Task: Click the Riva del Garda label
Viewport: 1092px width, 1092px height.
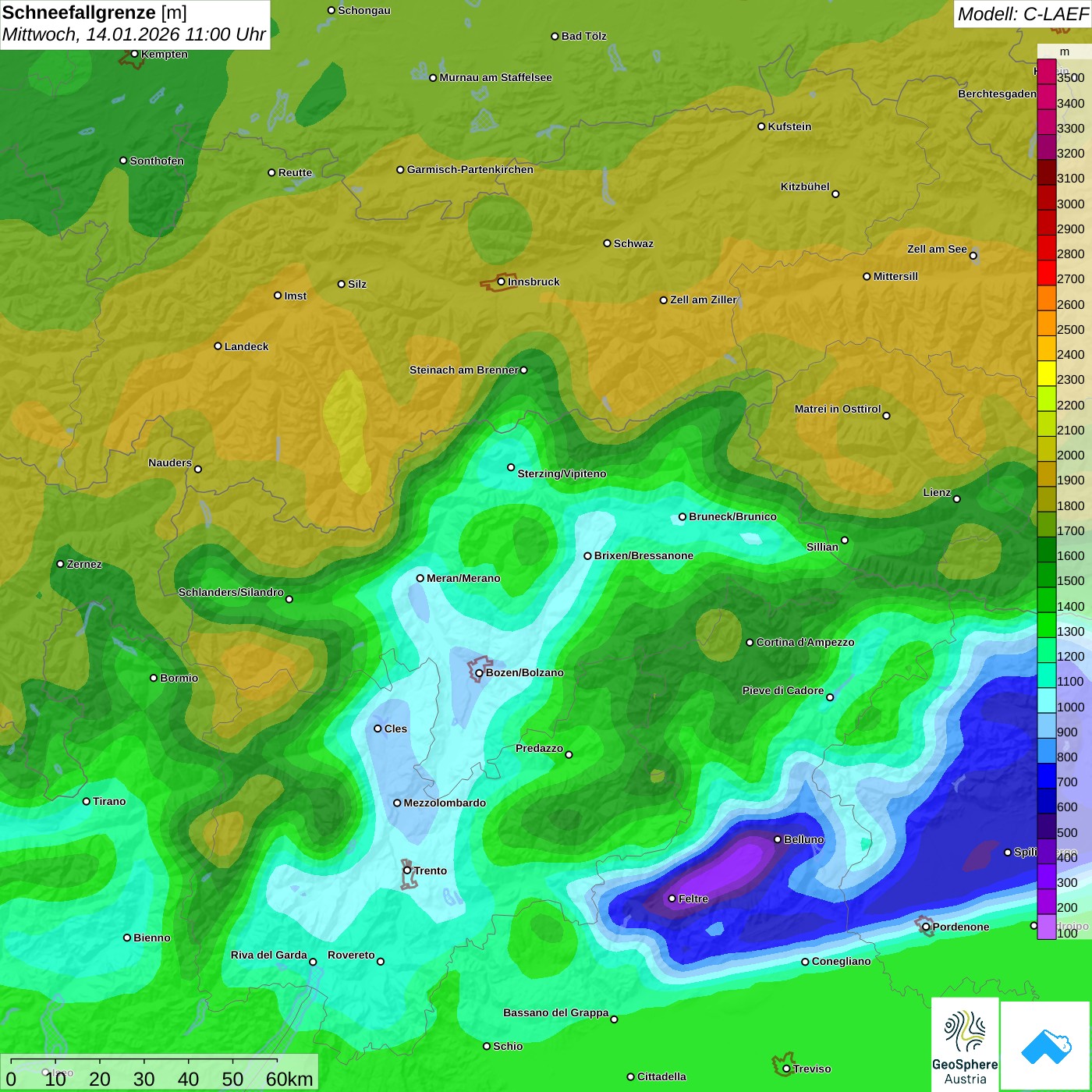Action: point(269,955)
